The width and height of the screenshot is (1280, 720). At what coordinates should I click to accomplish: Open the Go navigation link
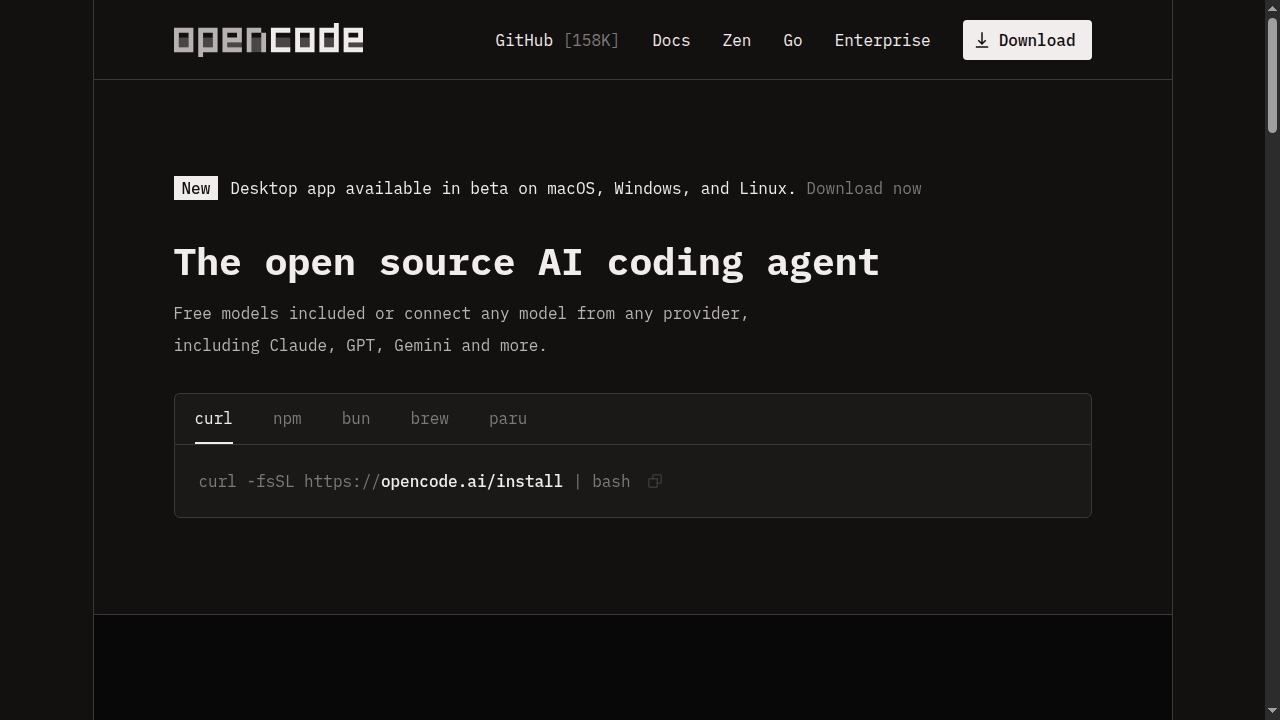pos(793,40)
